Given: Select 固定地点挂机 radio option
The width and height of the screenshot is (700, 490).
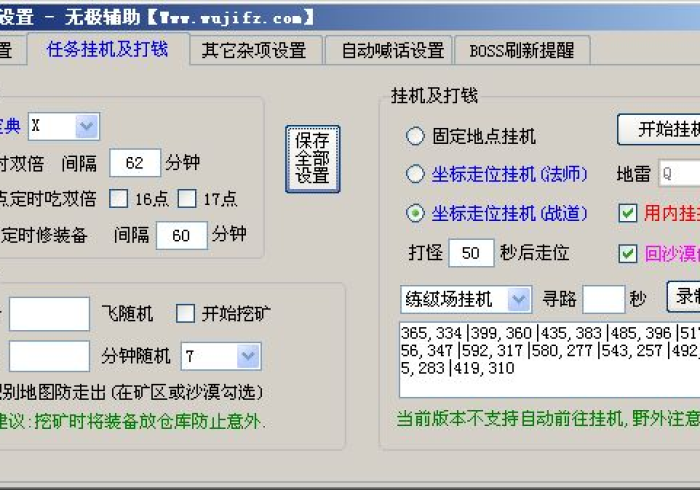Looking at the screenshot, I should coord(415,136).
